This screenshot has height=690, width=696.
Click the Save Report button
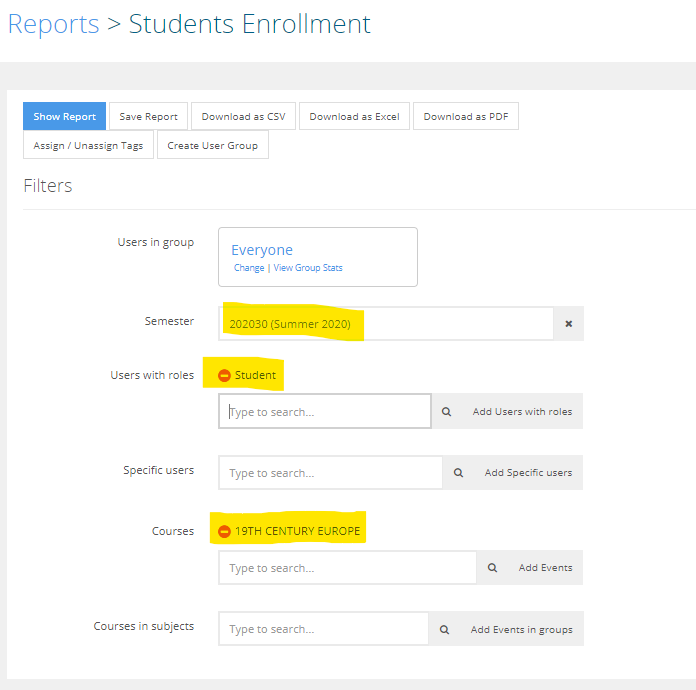coord(148,117)
